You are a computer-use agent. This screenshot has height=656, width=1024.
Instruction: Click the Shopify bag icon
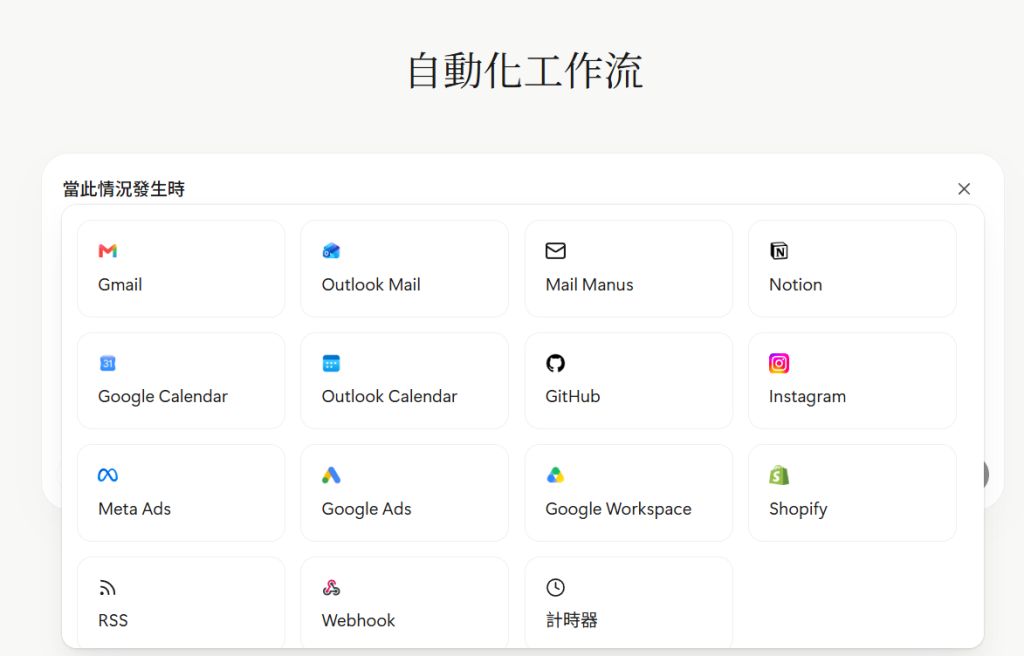(779, 475)
